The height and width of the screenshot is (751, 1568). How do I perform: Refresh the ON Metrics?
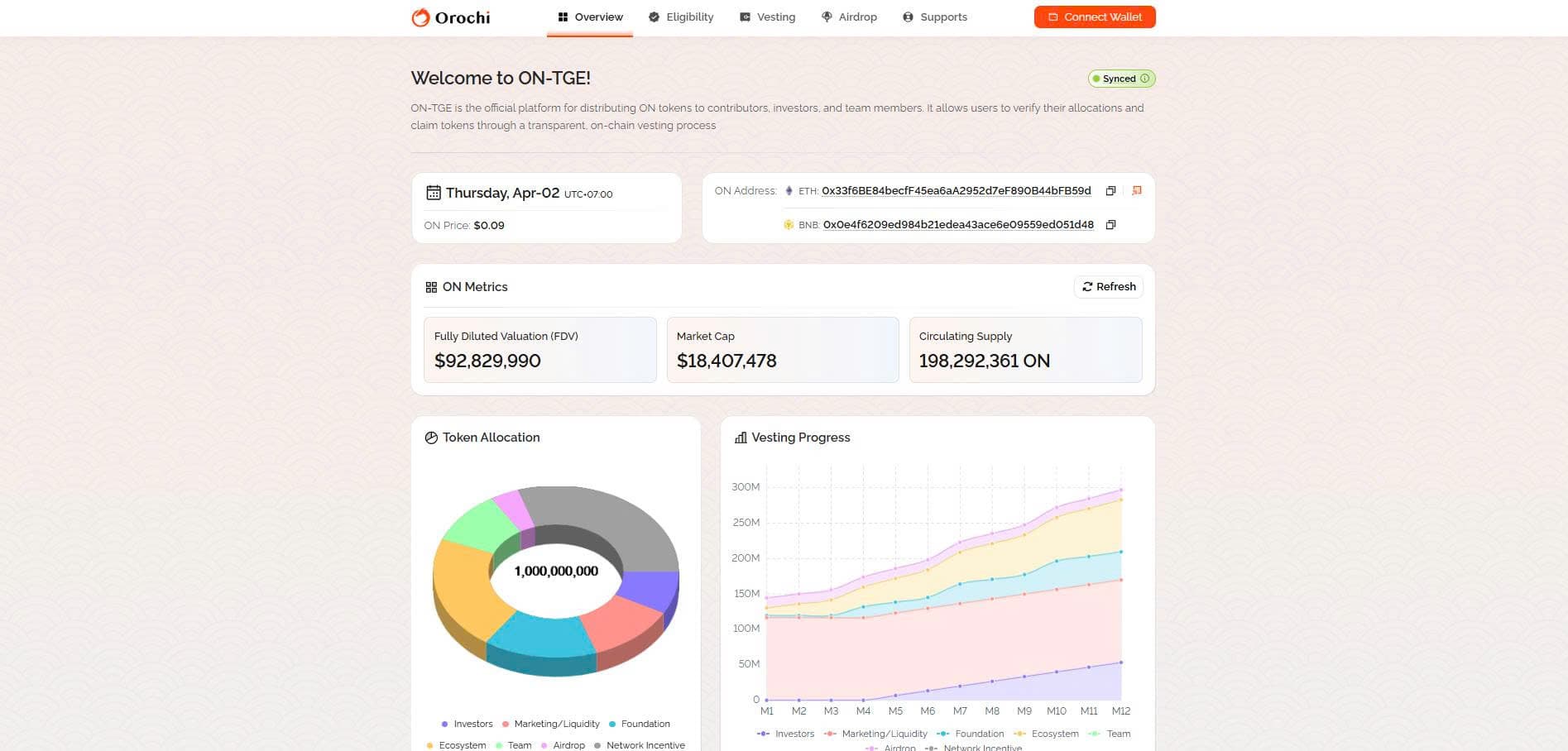click(1109, 287)
